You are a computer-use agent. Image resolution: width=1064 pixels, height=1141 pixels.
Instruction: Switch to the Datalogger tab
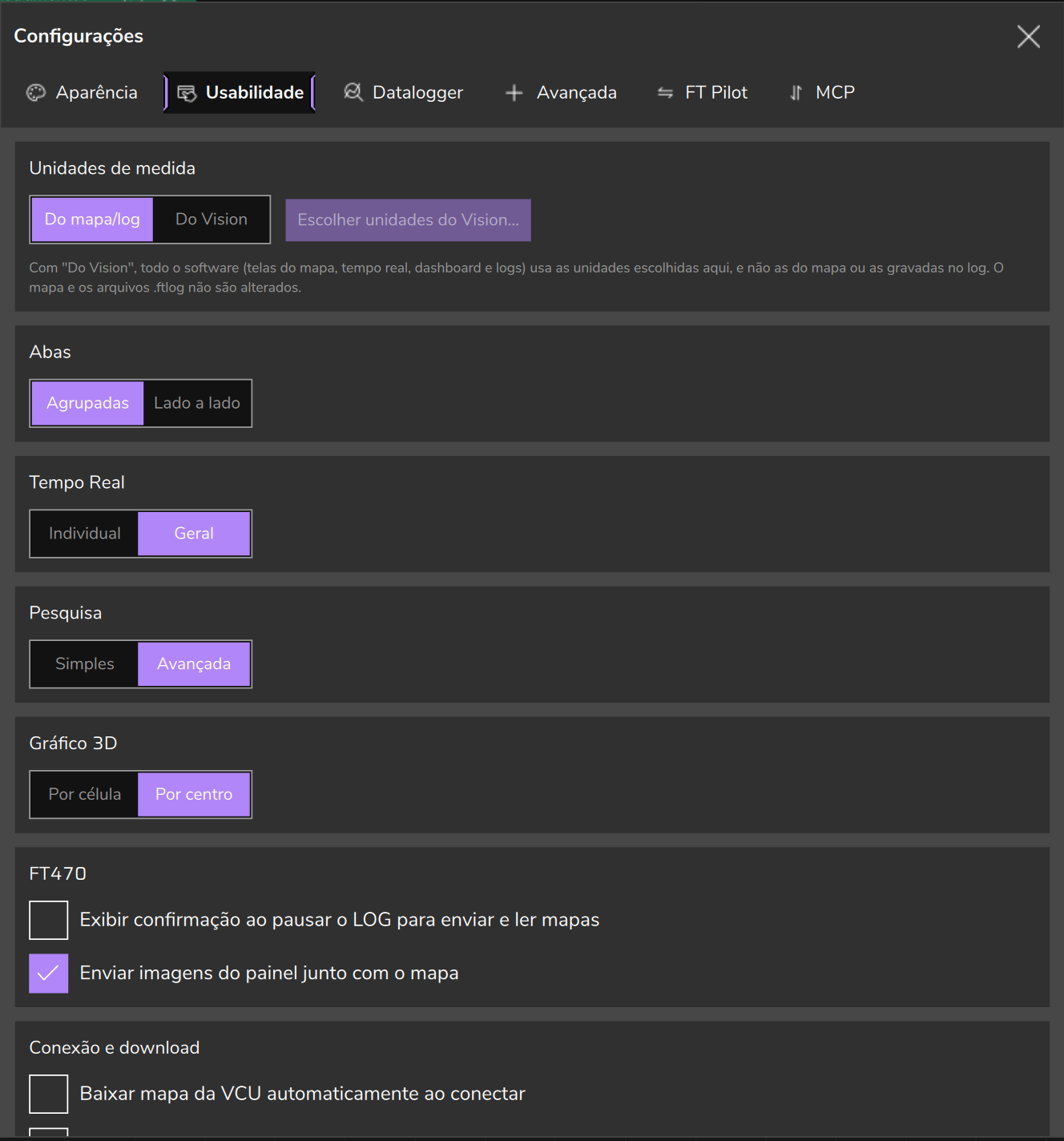tap(404, 93)
